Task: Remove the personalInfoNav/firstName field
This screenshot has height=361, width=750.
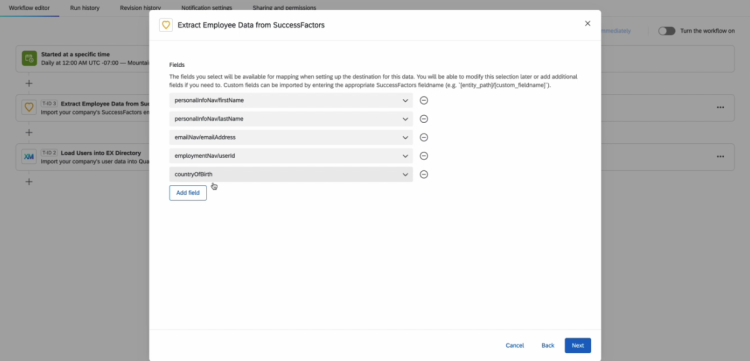Action: click(x=423, y=100)
